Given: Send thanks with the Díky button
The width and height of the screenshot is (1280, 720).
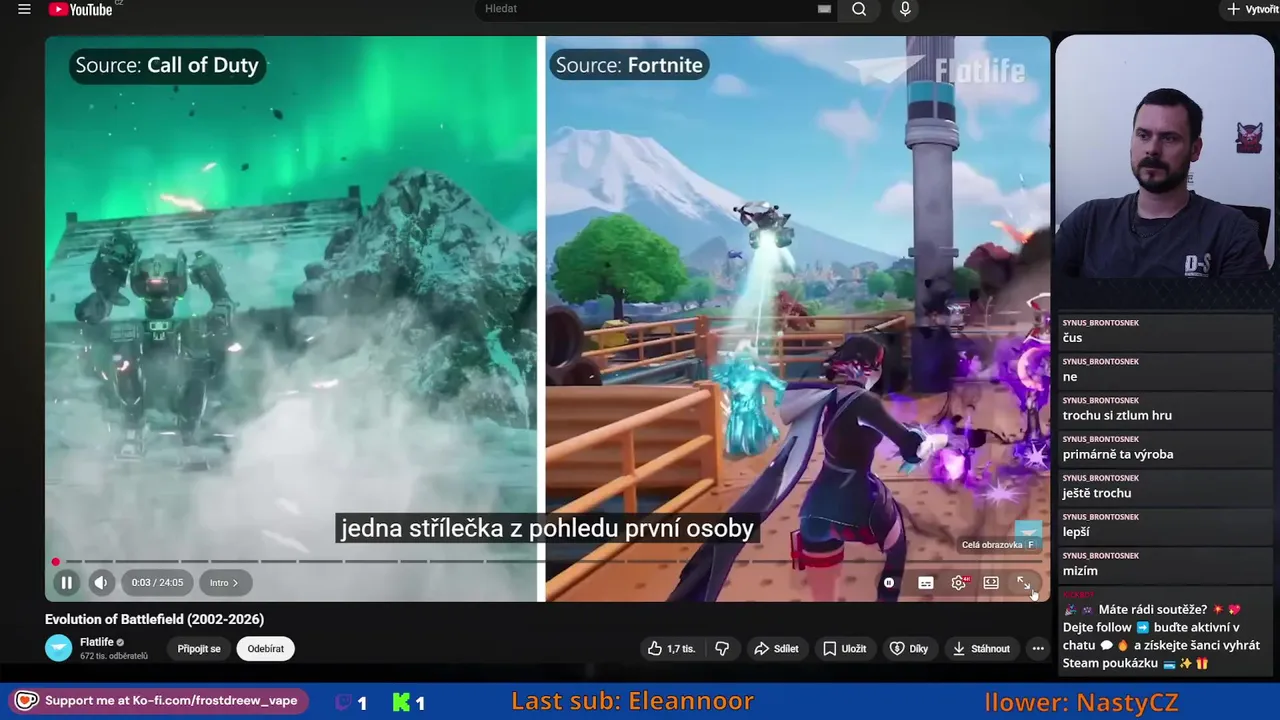Looking at the screenshot, I should (x=909, y=649).
